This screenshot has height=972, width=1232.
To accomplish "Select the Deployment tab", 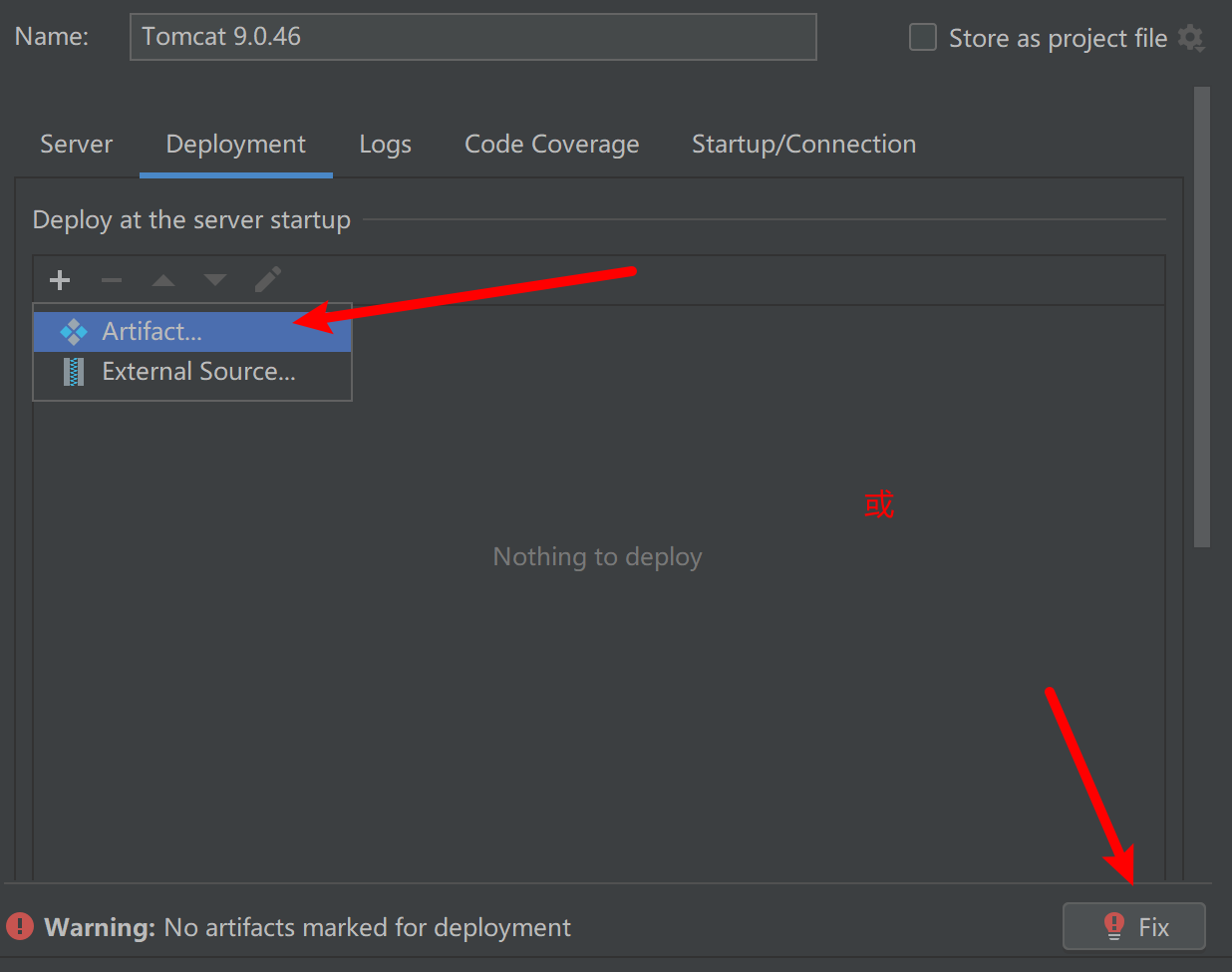I will click(235, 145).
